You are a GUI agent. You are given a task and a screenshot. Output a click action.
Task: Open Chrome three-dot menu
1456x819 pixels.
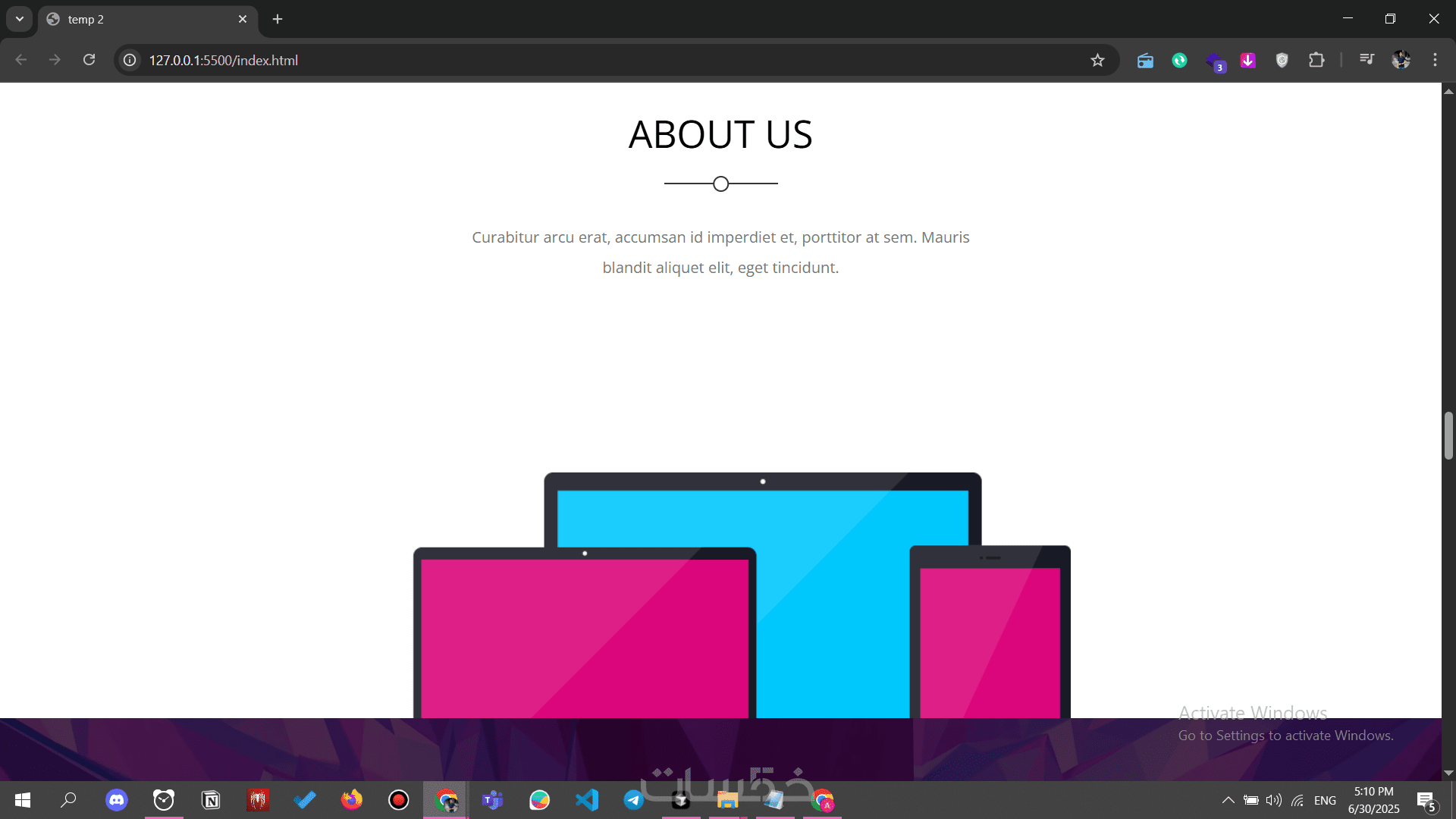point(1435,60)
